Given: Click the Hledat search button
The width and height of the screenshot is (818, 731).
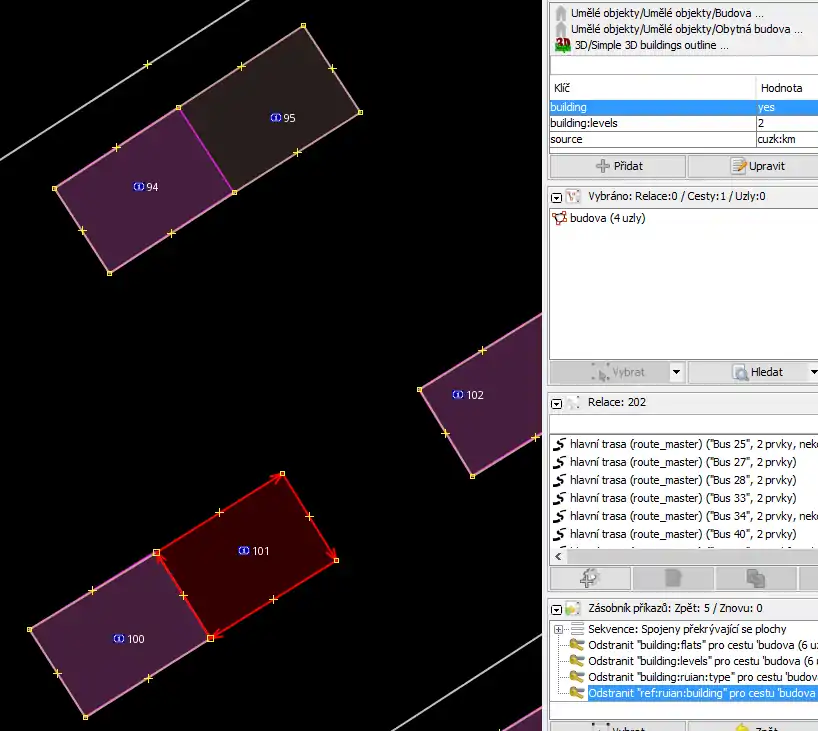Looking at the screenshot, I should pyautogui.click(x=755, y=372).
